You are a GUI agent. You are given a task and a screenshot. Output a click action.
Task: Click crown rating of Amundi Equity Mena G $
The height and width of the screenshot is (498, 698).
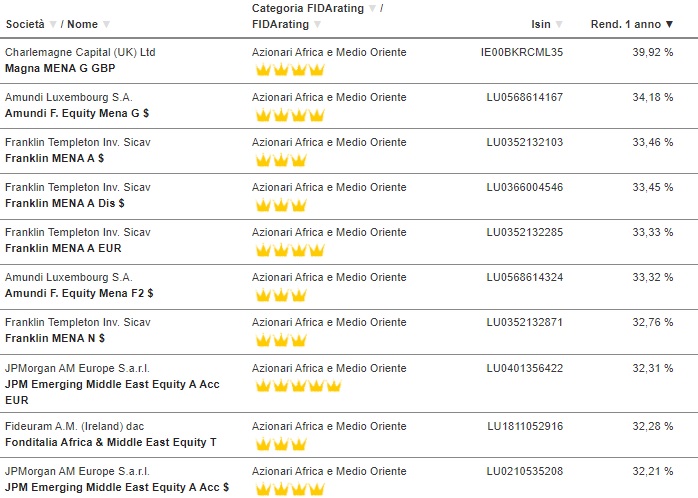point(290,115)
